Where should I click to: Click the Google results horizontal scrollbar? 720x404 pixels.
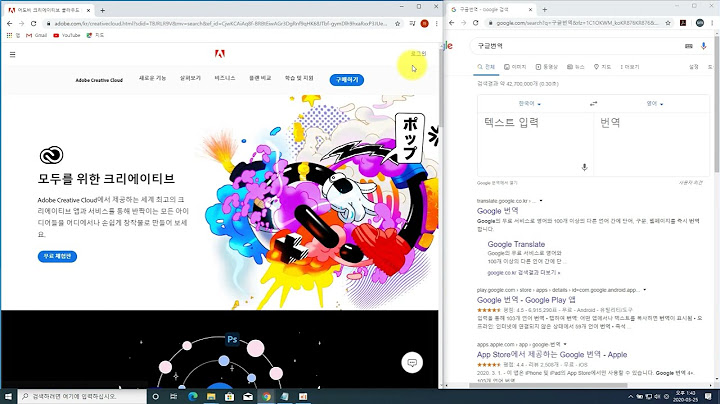[548, 386]
